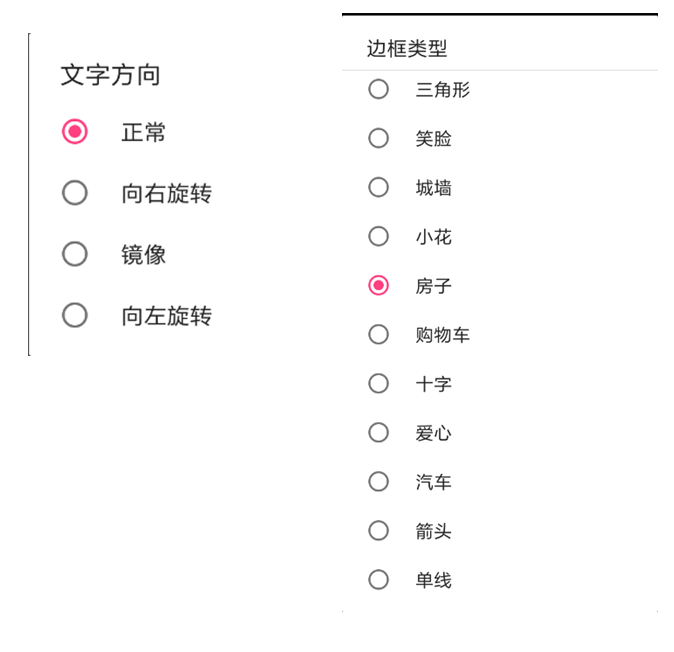Choose 单线 border type option
Viewport: 674px width, 652px height.
[378, 579]
